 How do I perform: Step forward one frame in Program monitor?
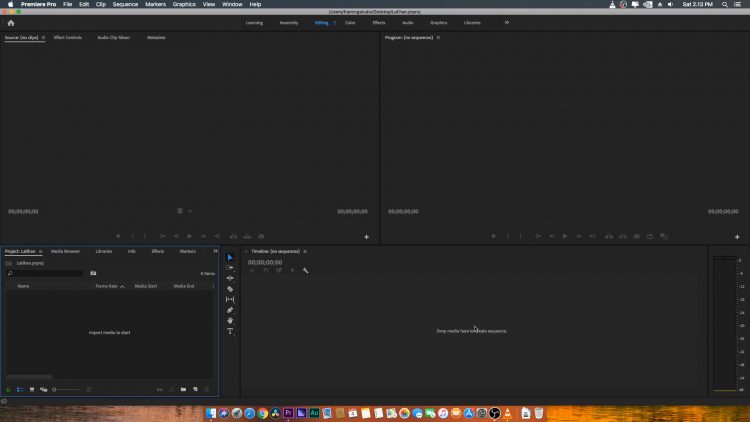coord(579,236)
